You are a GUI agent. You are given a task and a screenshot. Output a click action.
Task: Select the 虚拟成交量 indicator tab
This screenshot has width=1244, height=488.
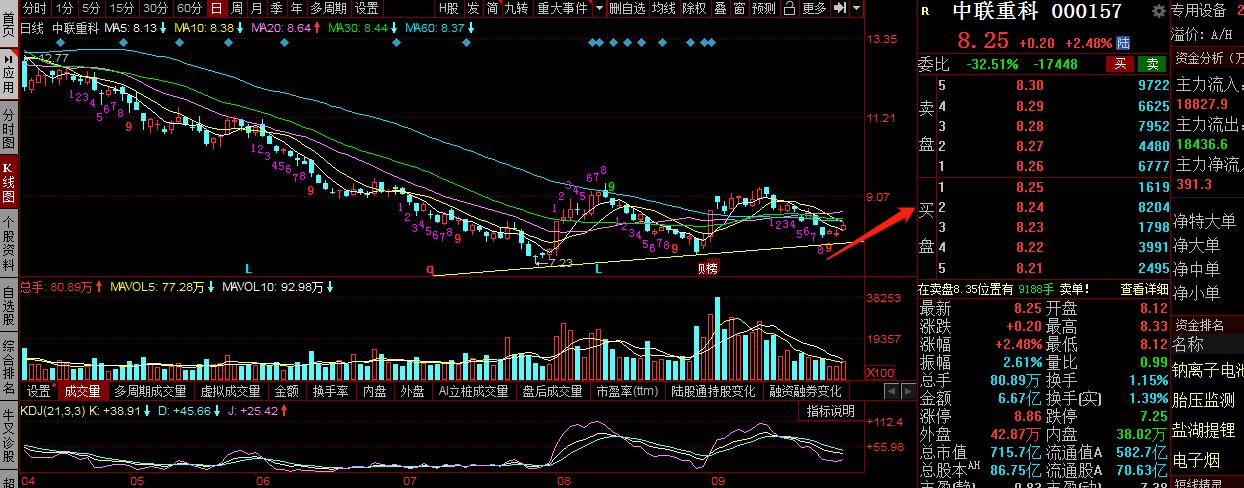point(231,391)
